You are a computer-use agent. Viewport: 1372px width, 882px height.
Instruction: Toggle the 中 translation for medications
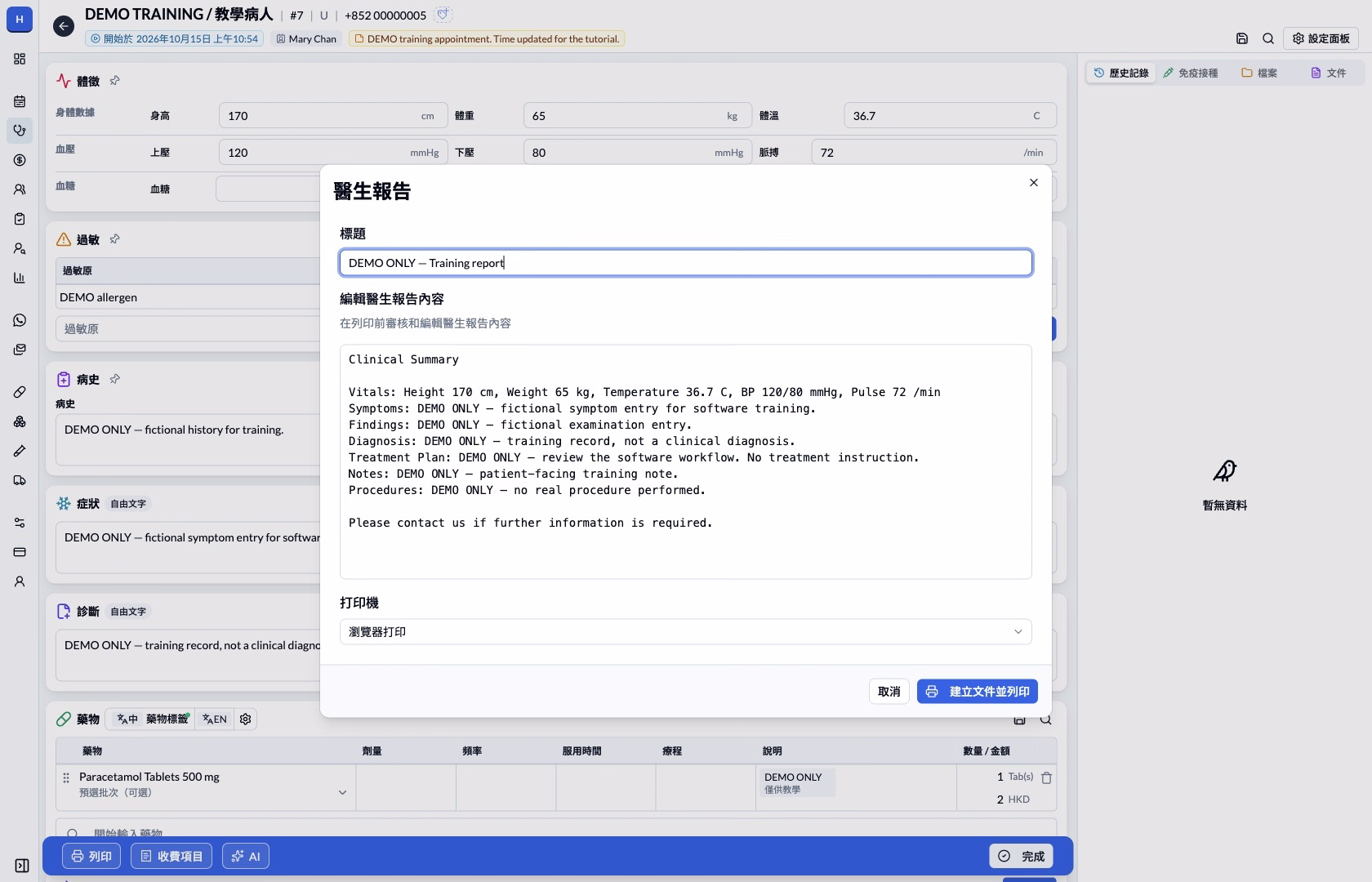[127, 719]
